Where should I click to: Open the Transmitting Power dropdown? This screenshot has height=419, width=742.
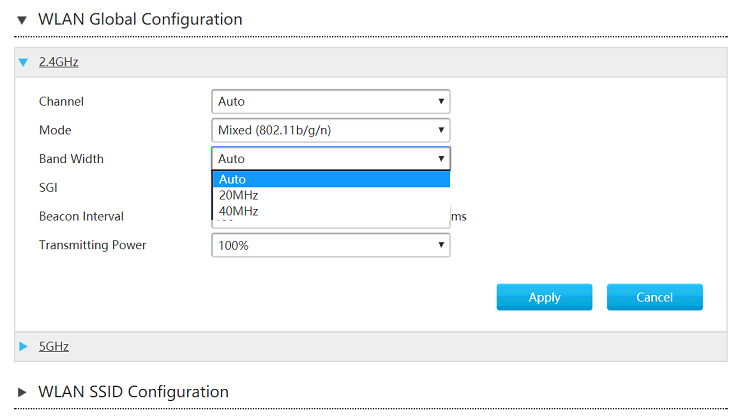(x=330, y=245)
